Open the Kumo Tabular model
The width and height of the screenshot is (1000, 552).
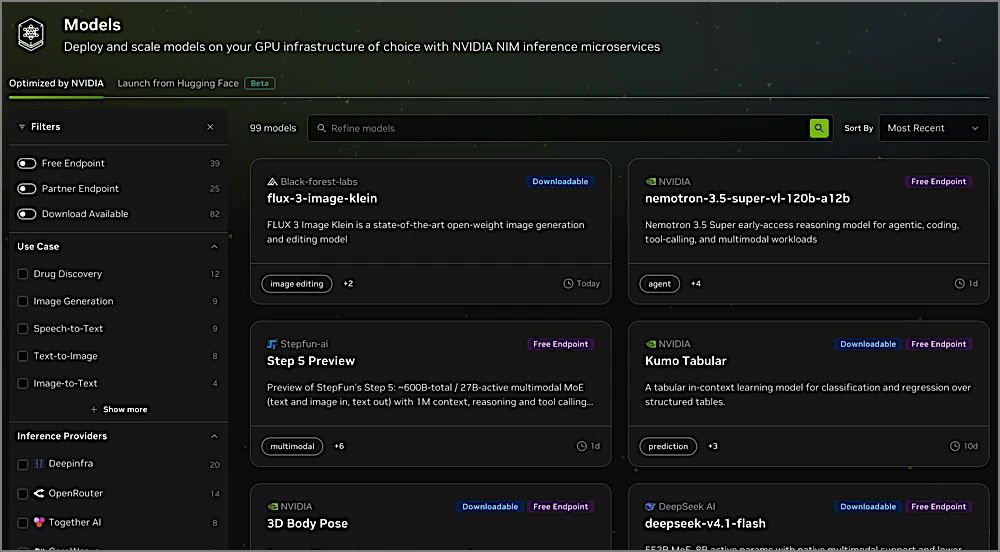click(x=685, y=361)
